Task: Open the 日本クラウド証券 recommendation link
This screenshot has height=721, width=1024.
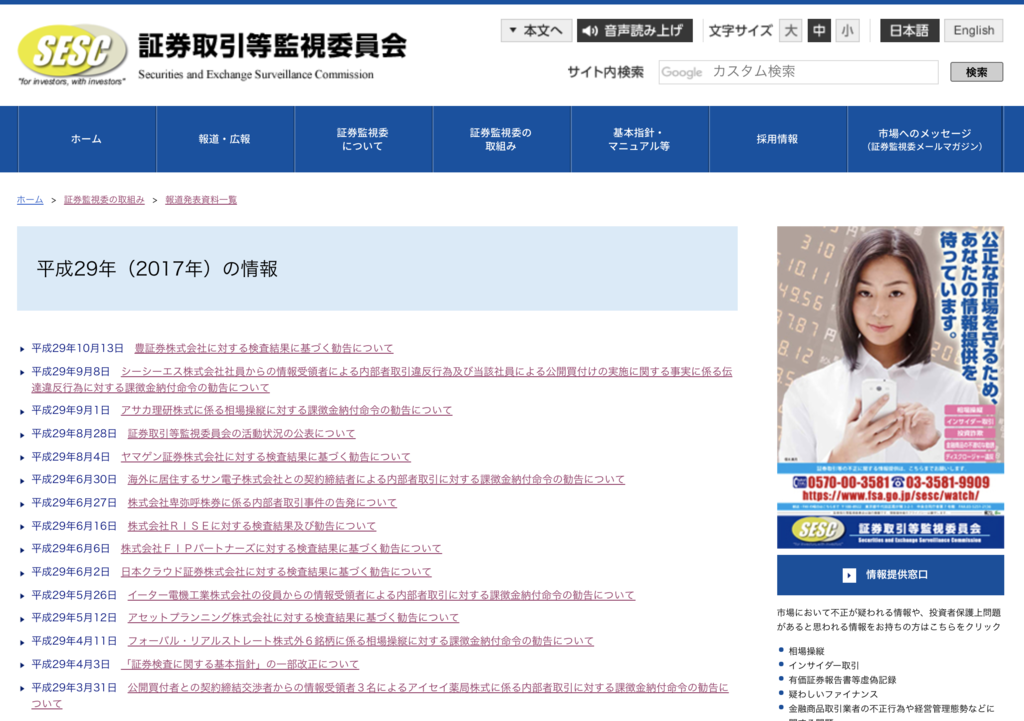Action: [x=276, y=572]
